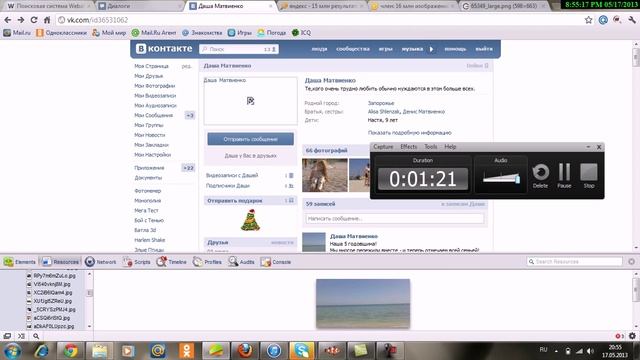This screenshot has height=360, width=640.
Task: Open Tools menu in recorder
Action: (431, 147)
